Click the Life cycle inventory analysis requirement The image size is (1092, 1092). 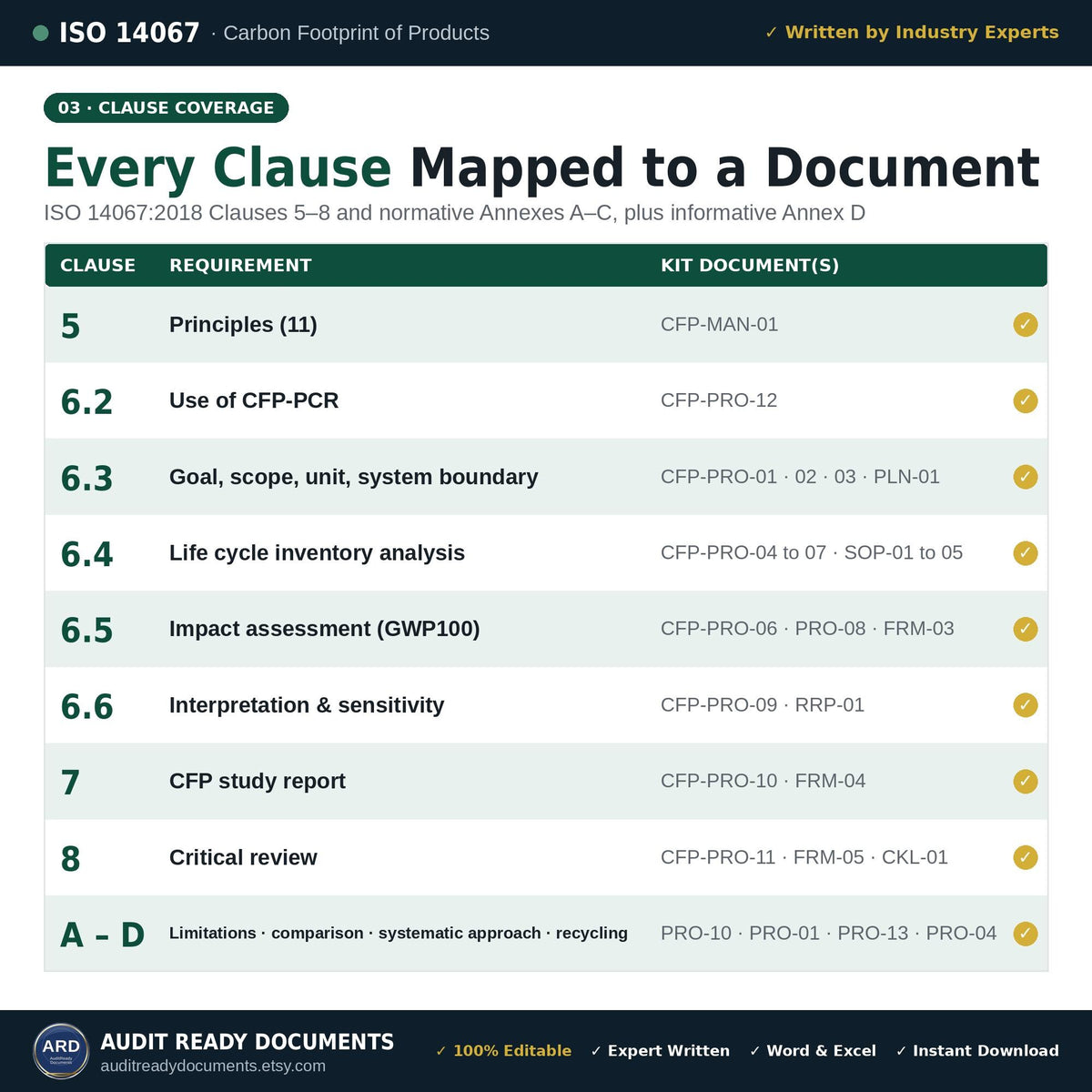(317, 552)
